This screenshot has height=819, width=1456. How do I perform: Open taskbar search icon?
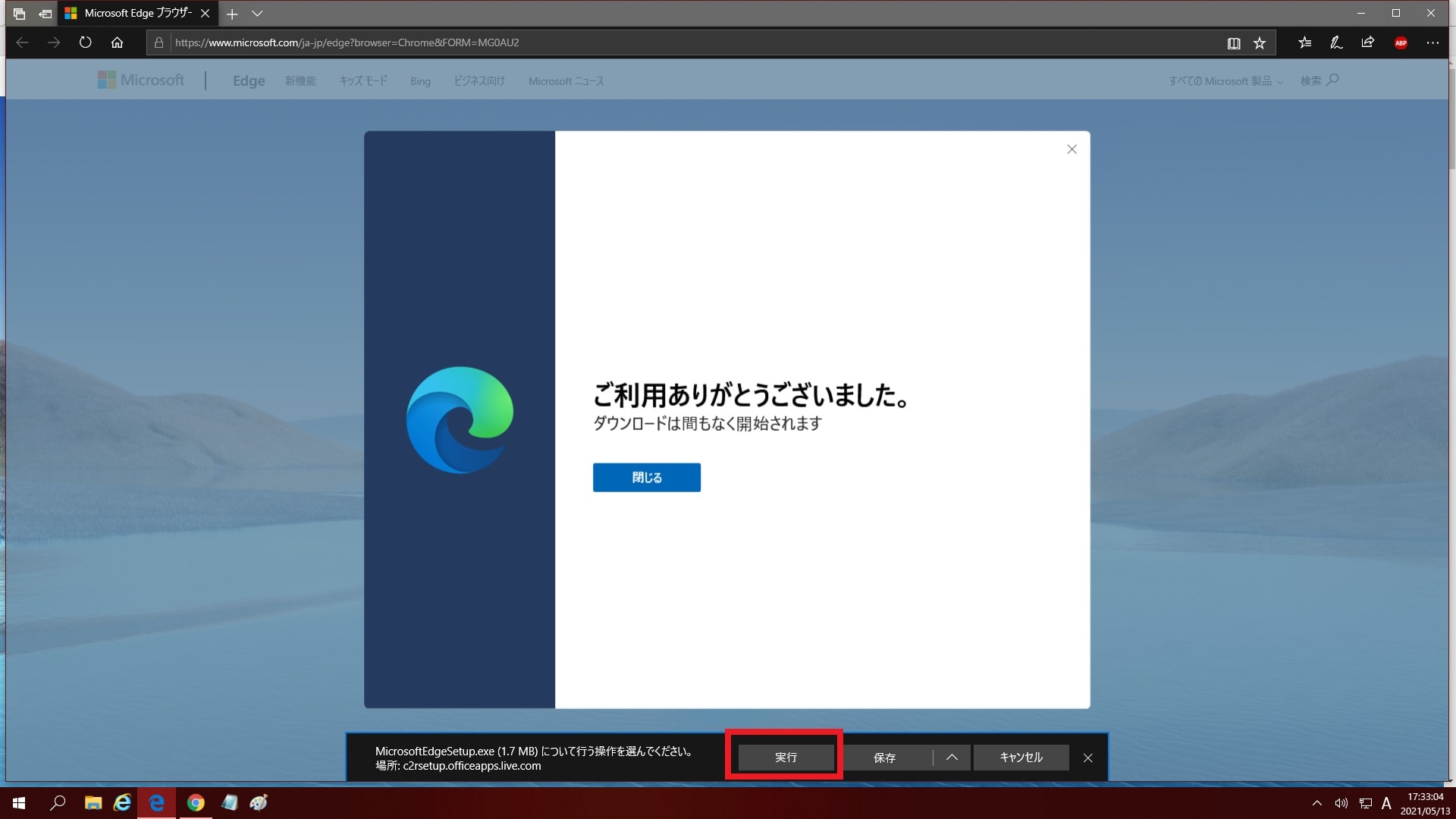(x=58, y=803)
